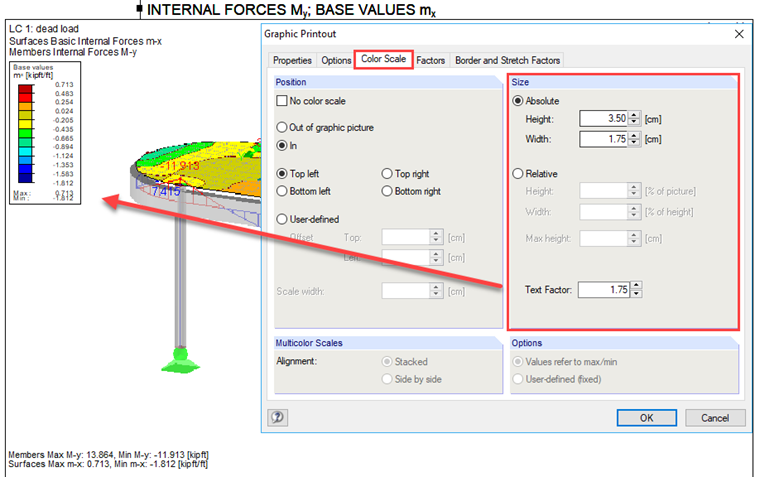Click the help icon in Graphic Printout dialog

tap(278, 417)
